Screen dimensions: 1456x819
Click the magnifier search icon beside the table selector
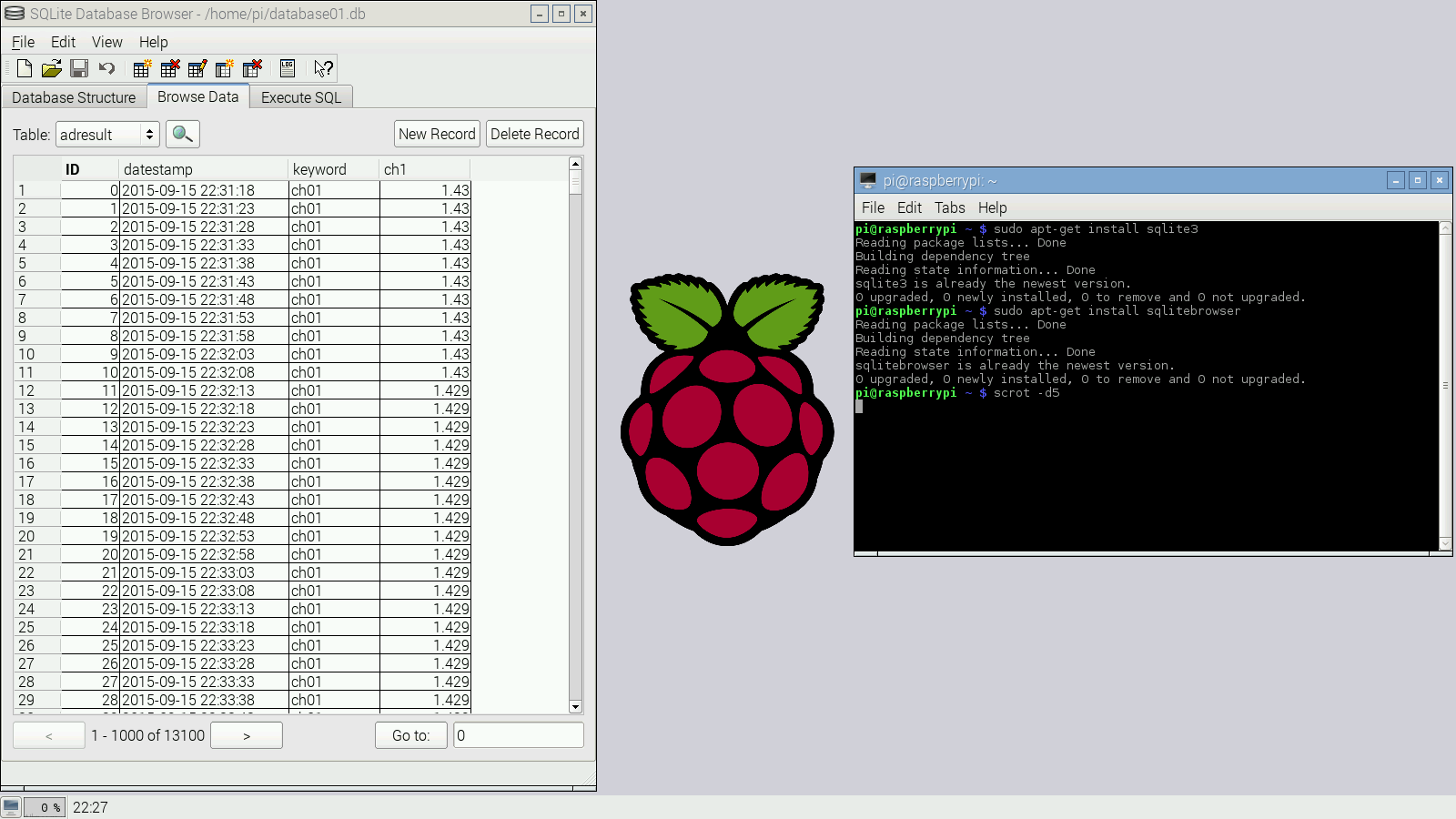(x=182, y=135)
